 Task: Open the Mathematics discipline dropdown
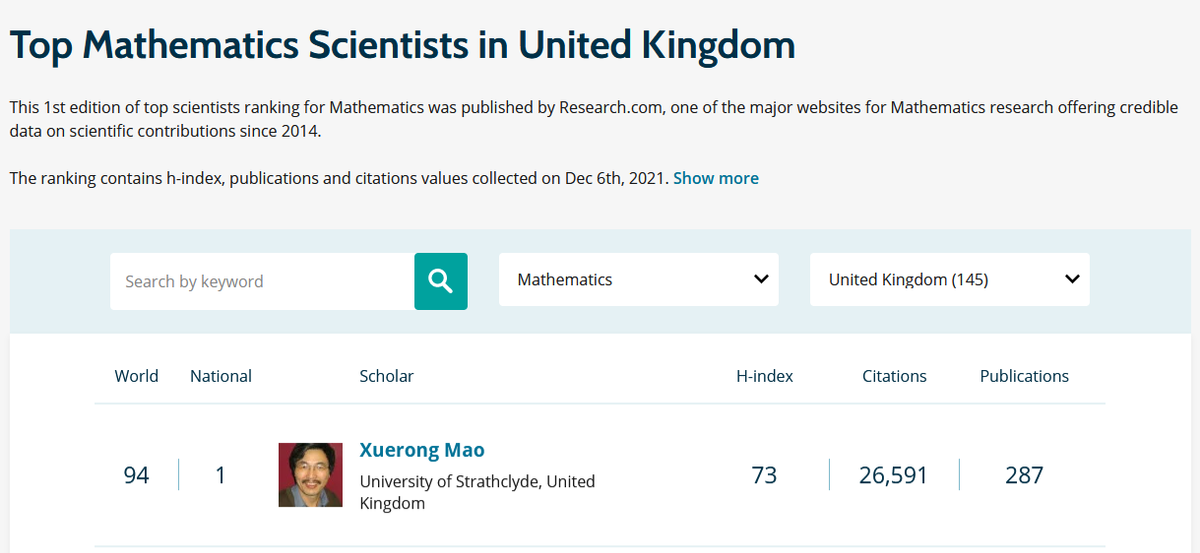[638, 280]
